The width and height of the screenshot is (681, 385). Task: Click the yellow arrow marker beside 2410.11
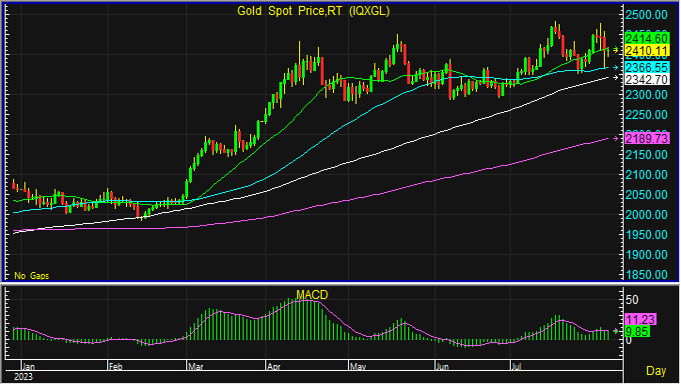616,50
